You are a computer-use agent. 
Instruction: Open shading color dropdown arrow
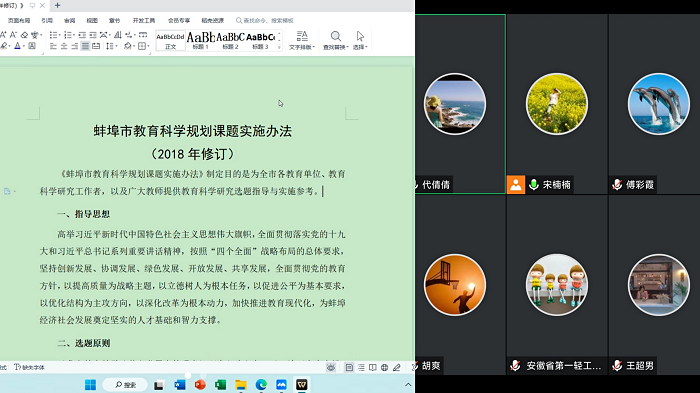[134, 46]
